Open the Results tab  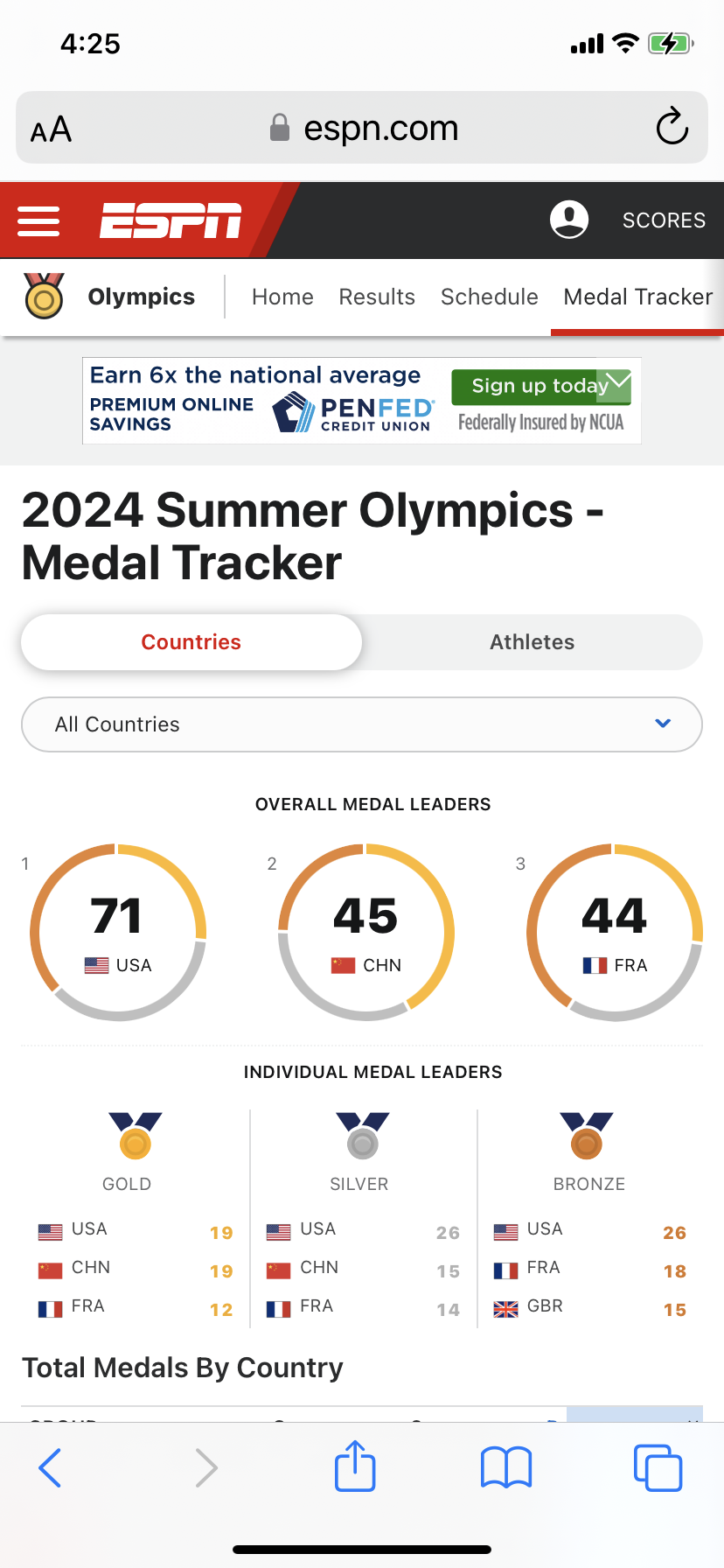click(x=377, y=297)
